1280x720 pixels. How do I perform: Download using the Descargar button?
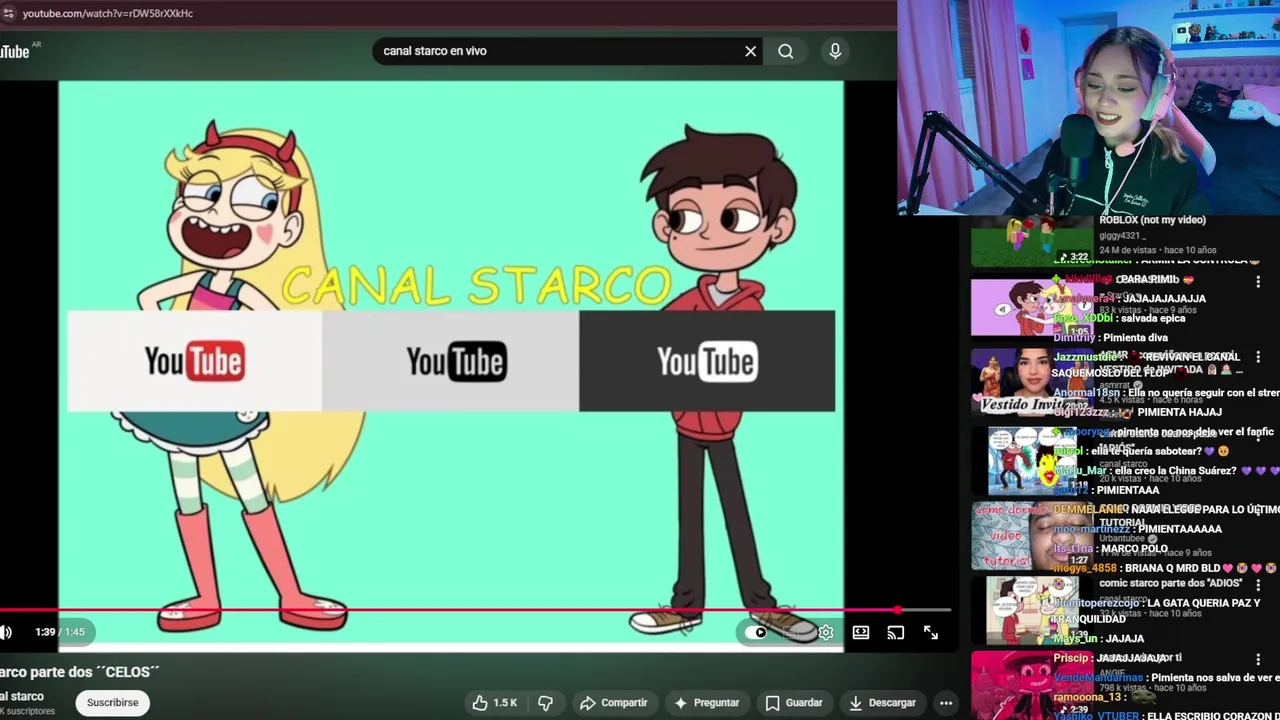tap(882, 703)
